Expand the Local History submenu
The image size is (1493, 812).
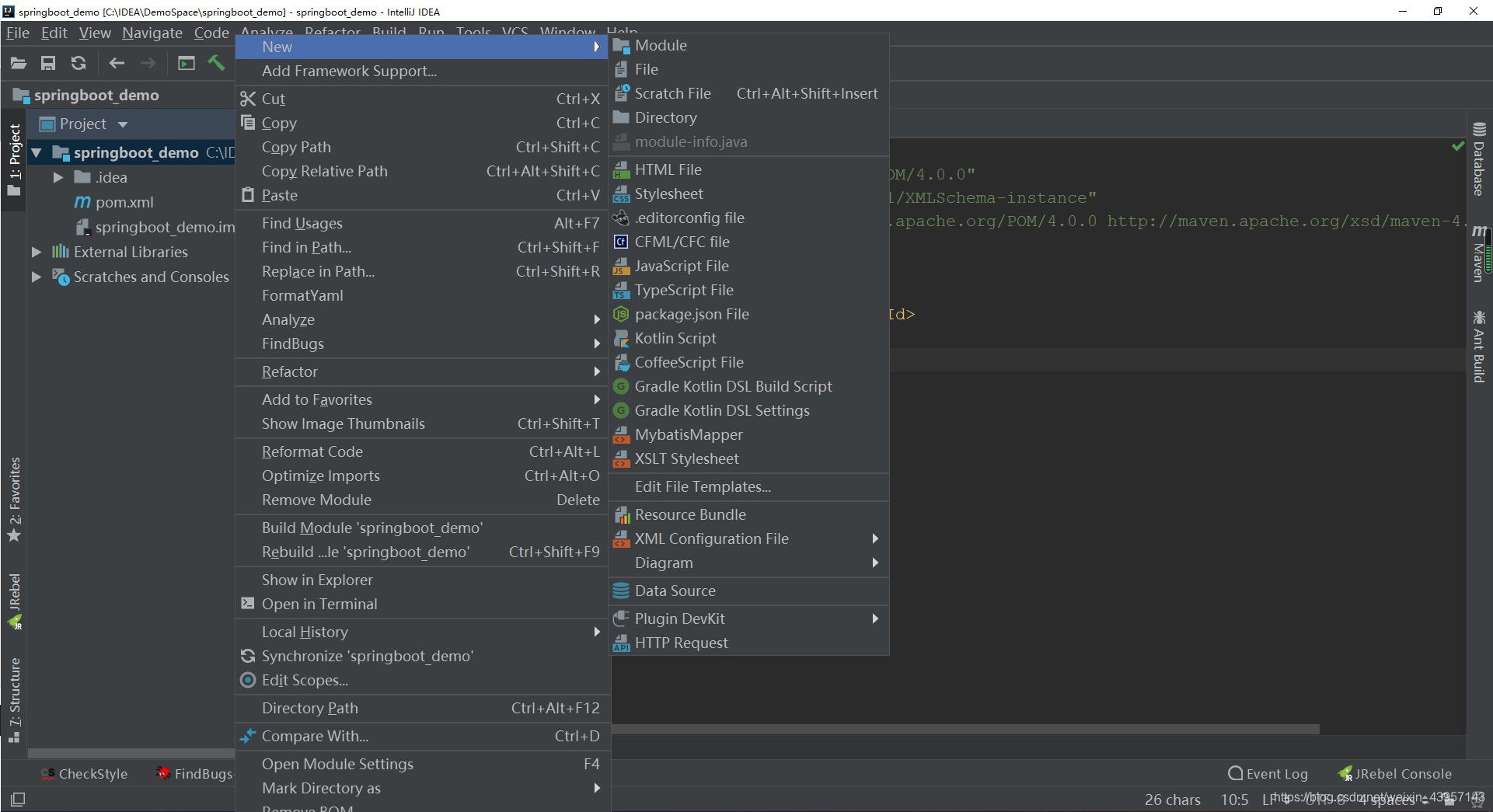(x=422, y=633)
